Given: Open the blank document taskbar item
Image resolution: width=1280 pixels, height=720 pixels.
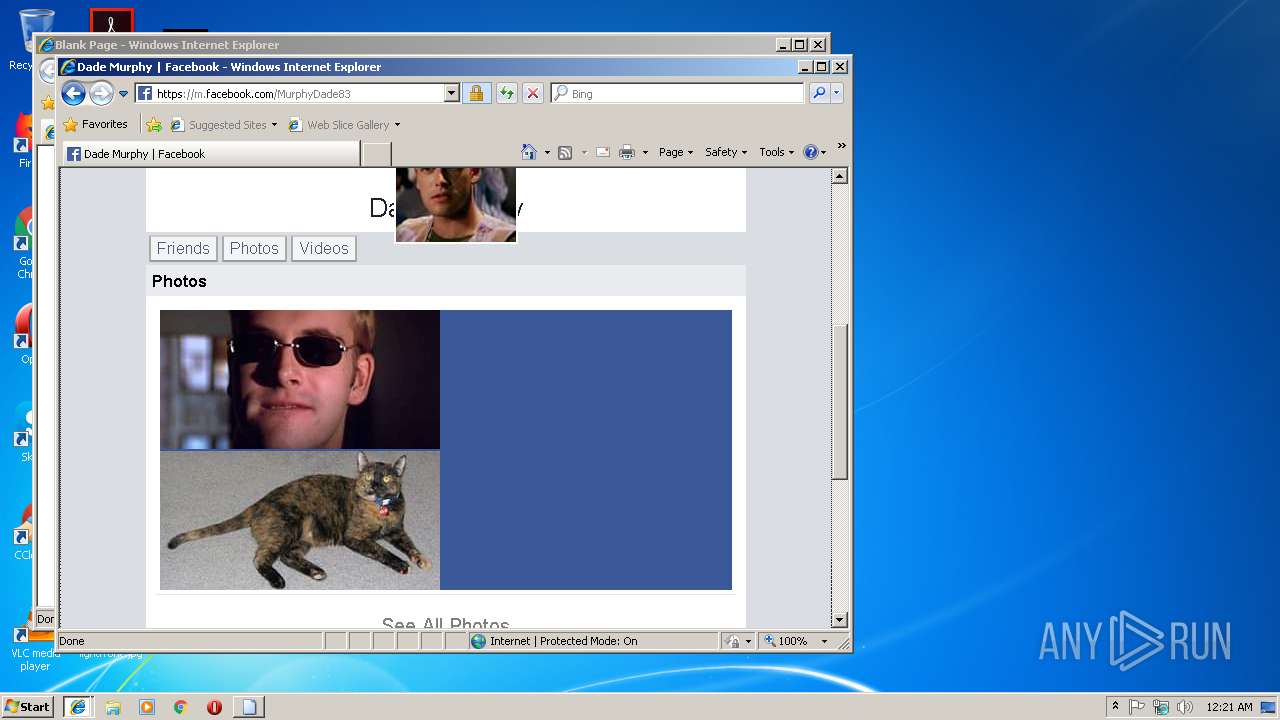Looking at the screenshot, I should [x=249, y=707].
